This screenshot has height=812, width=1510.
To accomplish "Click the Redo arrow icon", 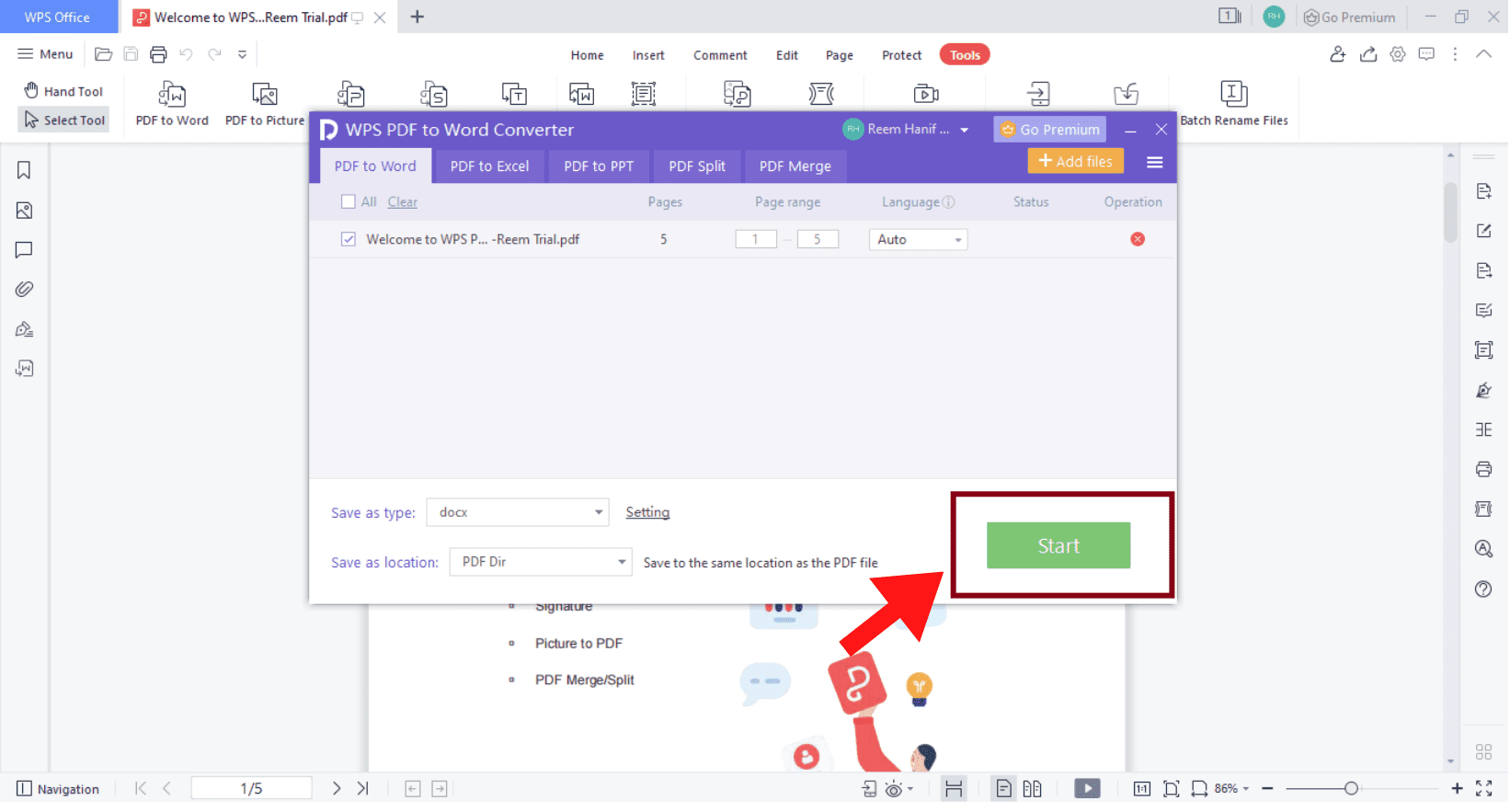I will point(214,55).
